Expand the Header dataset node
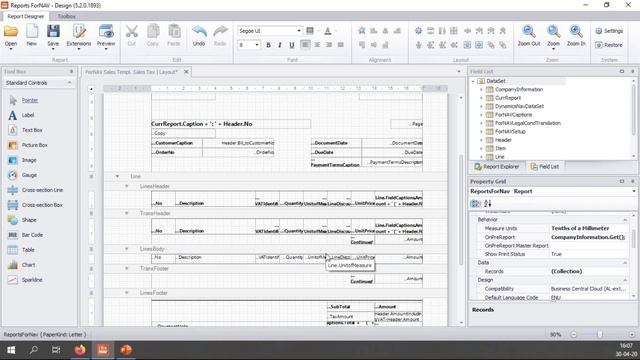 pyautogui.click(x=481, y=140)
